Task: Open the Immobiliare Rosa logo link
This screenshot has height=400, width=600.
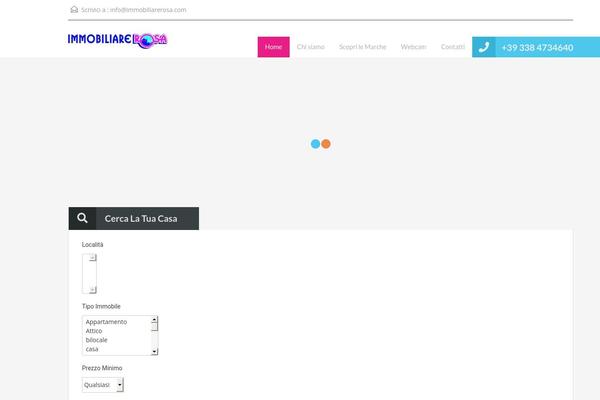Action: click(117, 40)
